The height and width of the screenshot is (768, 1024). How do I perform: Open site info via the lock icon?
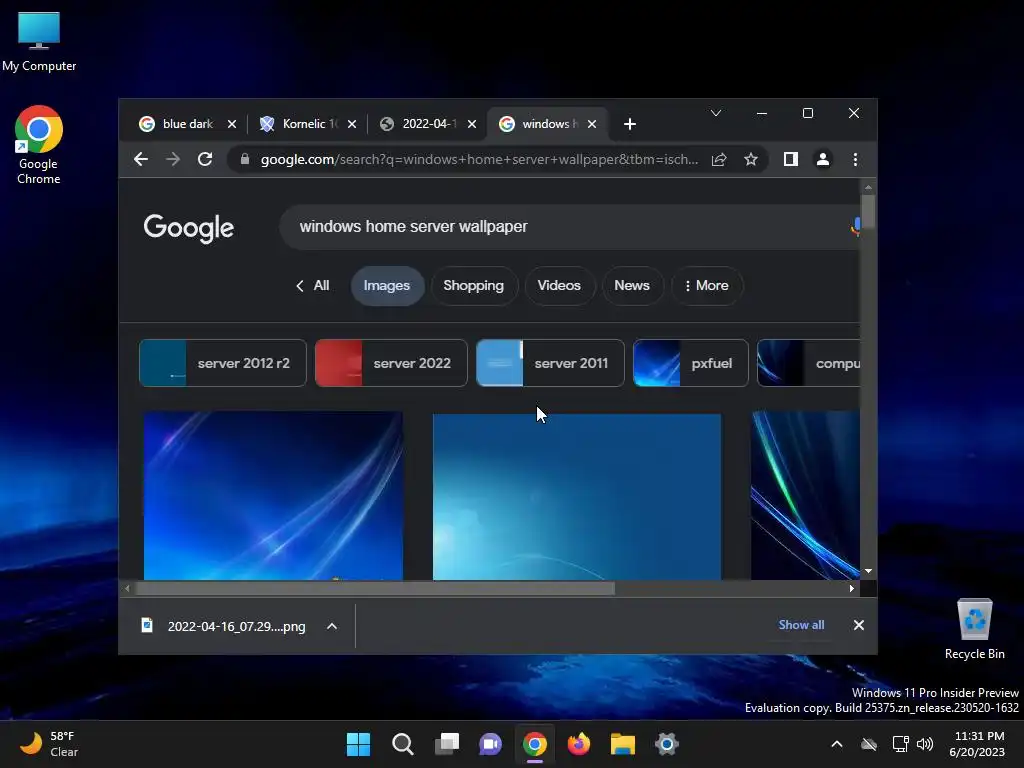click(245, 159)
